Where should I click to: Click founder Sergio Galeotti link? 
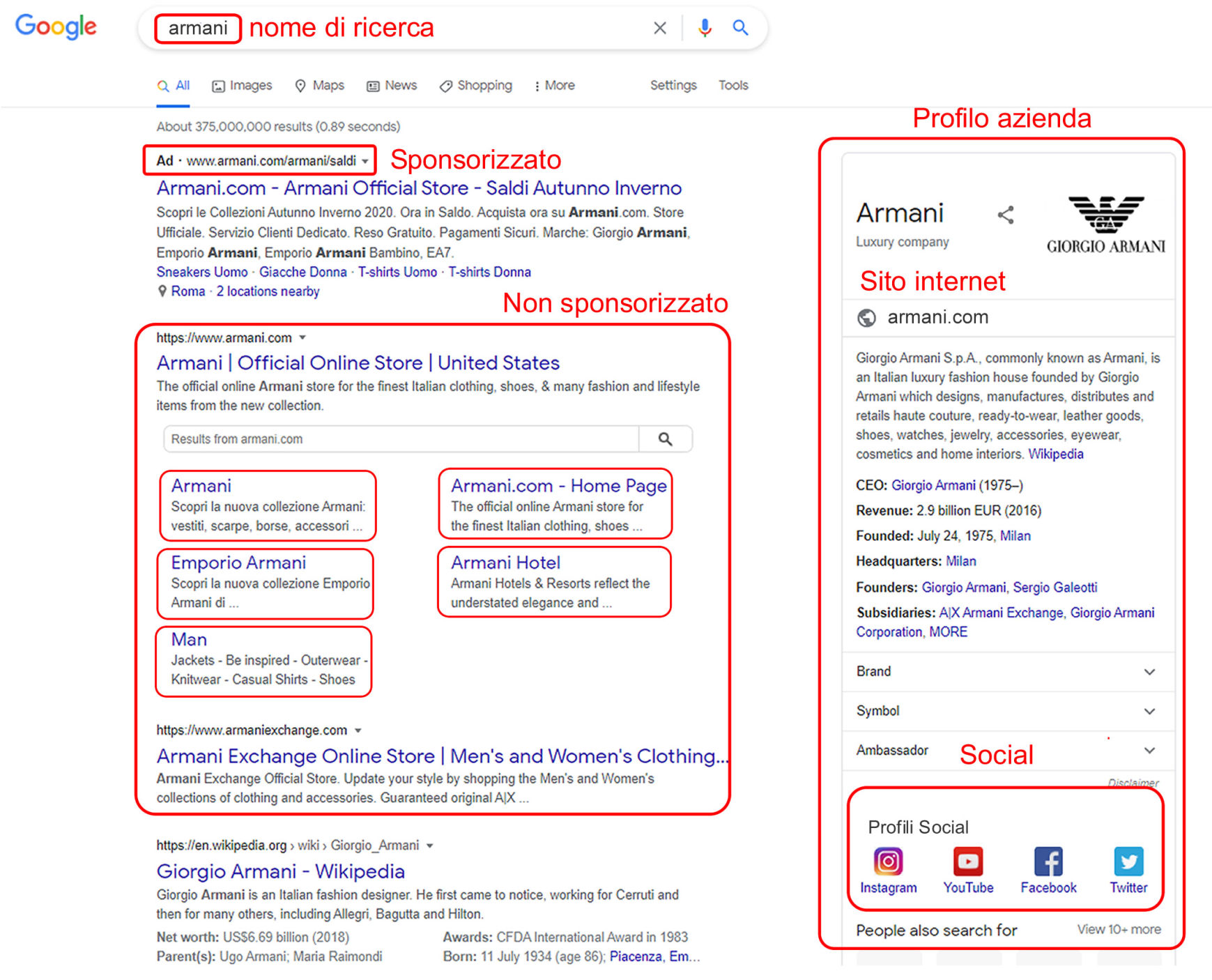1055,588
